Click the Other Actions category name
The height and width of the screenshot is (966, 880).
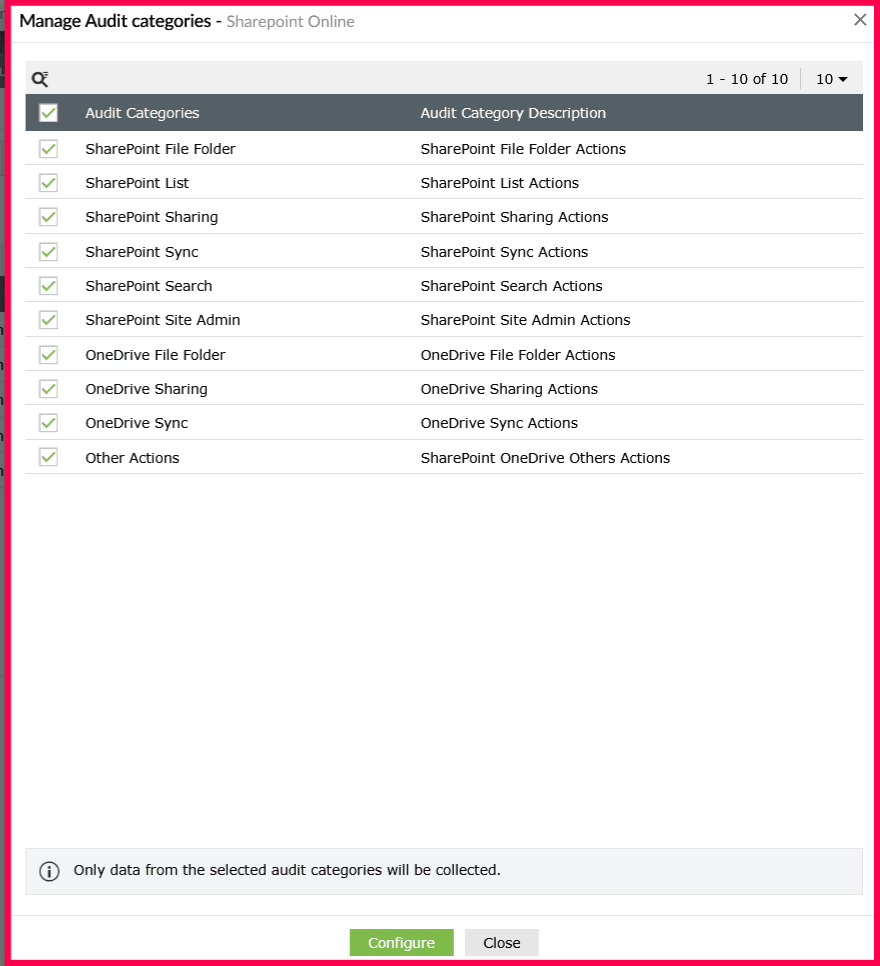[132, 458]
